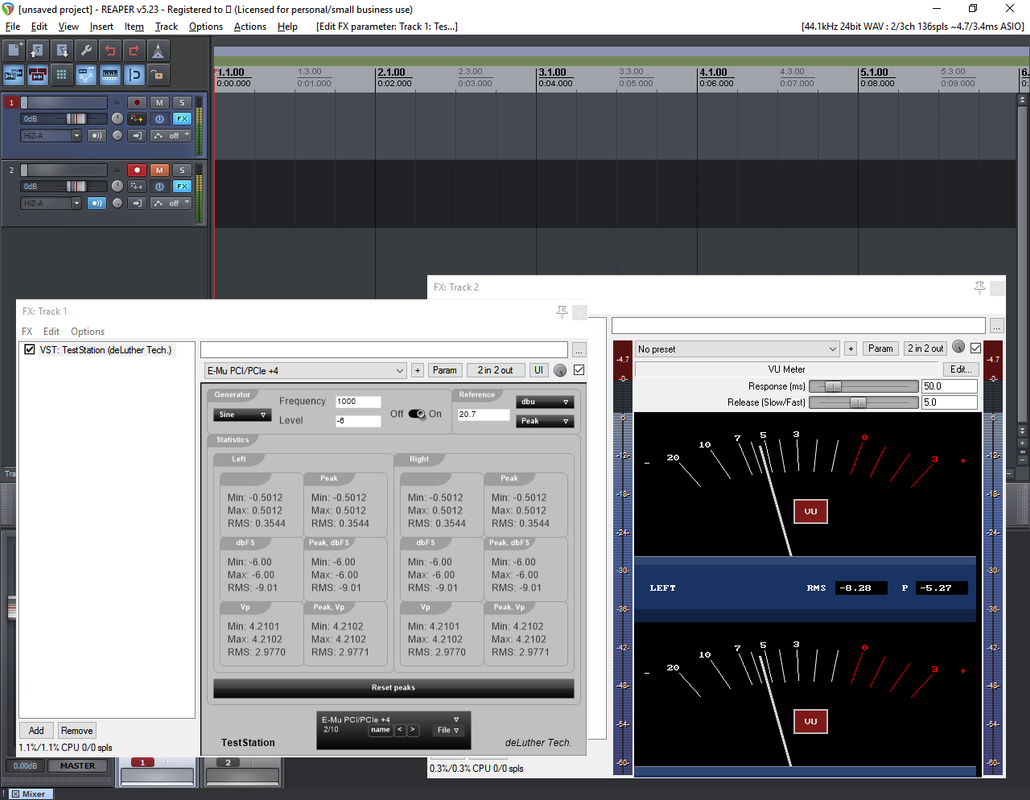The image size is (1030, 800).
Task: Toggle the metronome icon
Action: click(158, 50)
